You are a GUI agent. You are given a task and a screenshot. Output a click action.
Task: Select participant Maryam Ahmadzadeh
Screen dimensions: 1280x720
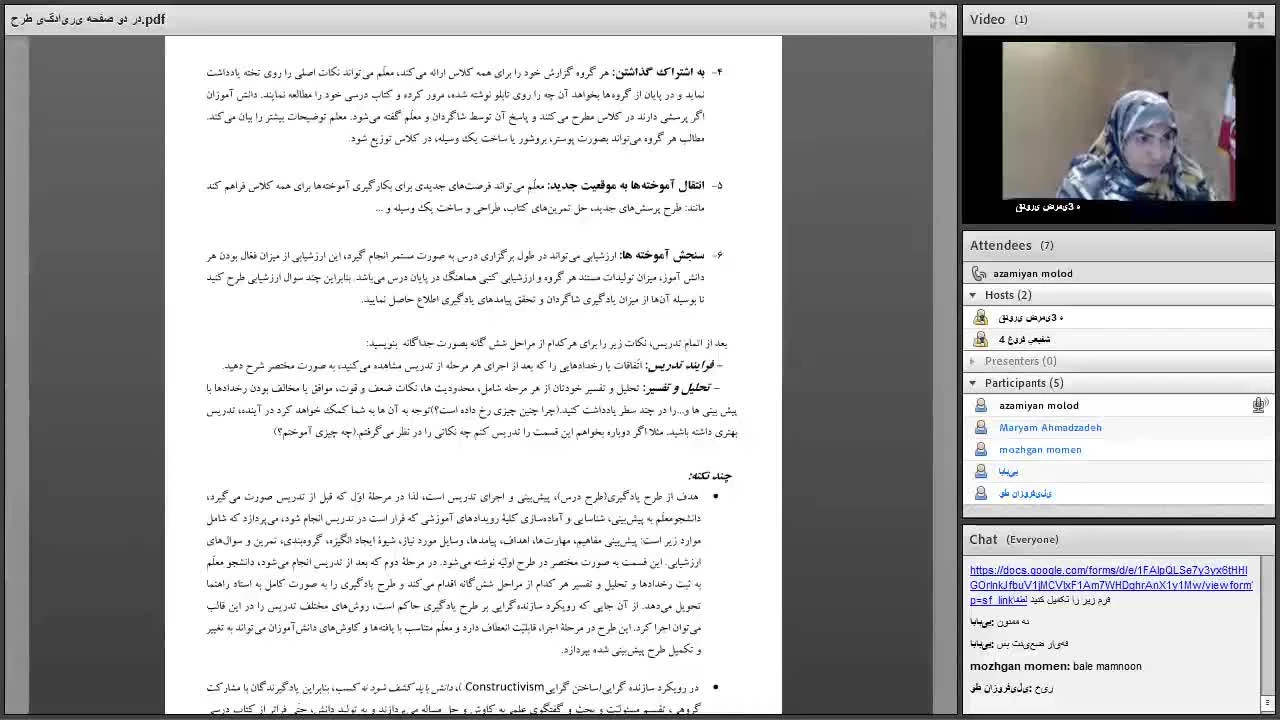[x=1050, y=427]
